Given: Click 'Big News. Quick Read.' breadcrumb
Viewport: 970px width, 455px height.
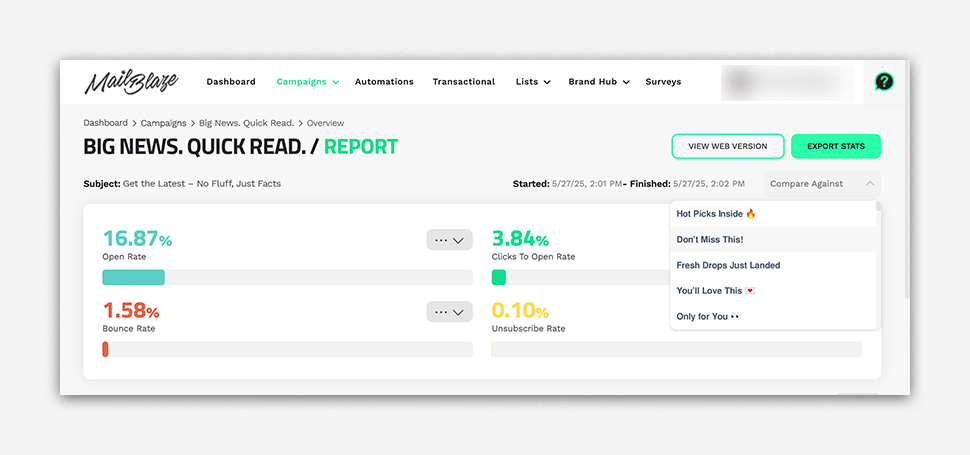Looking at the screenshot, I should 246,123.
